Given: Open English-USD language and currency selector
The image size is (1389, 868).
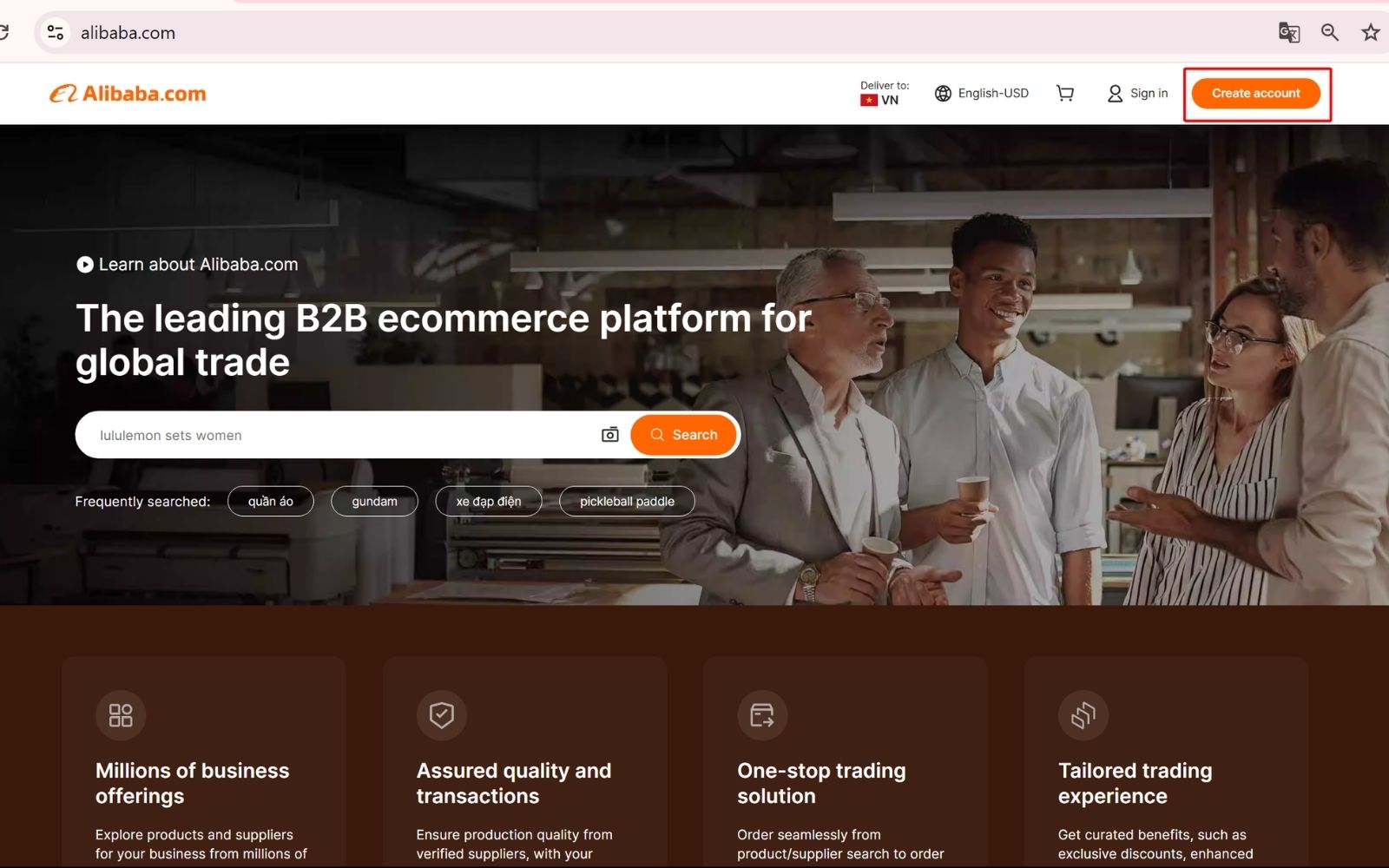Looking at the screenshot, I should (x=982, y=93).
